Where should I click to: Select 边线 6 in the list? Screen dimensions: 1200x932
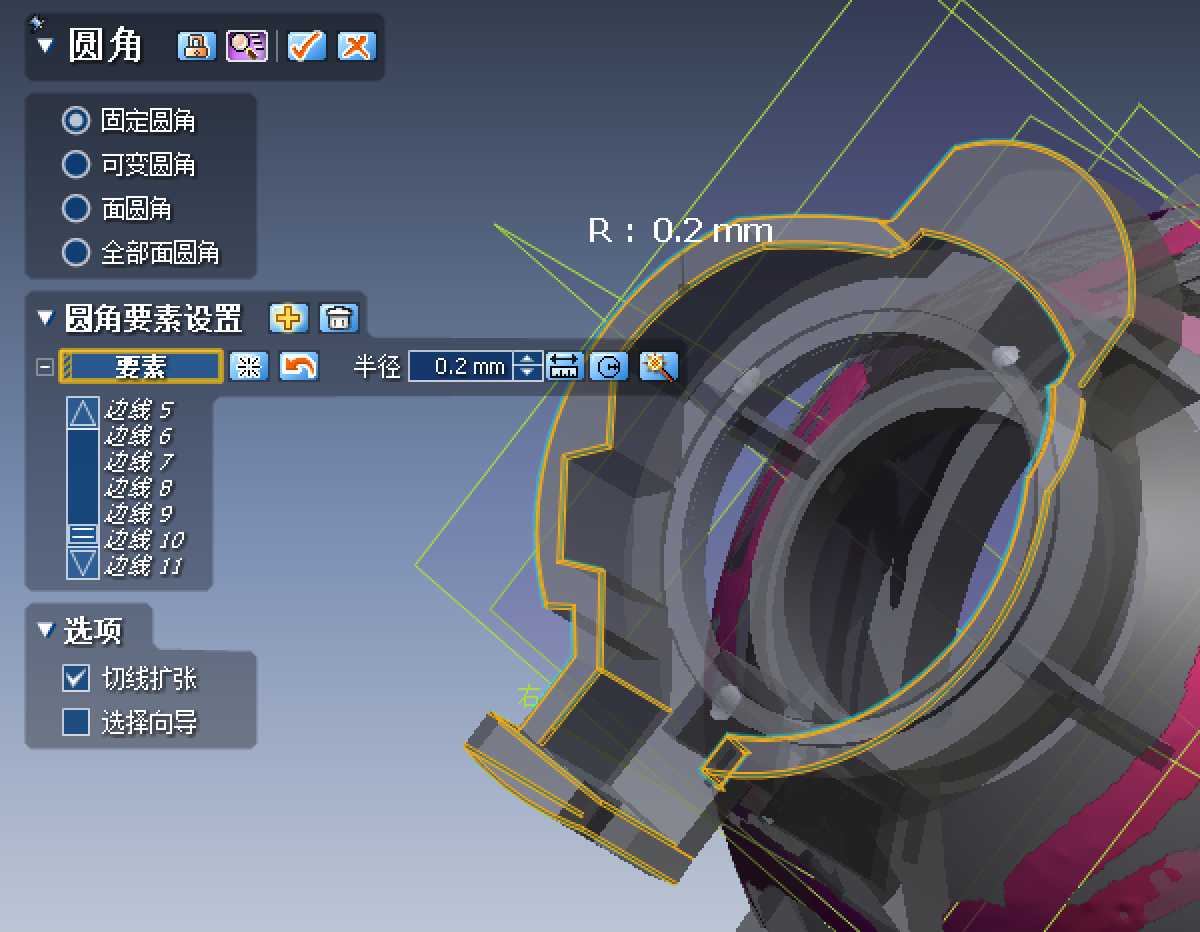click(x=139, y=435)
